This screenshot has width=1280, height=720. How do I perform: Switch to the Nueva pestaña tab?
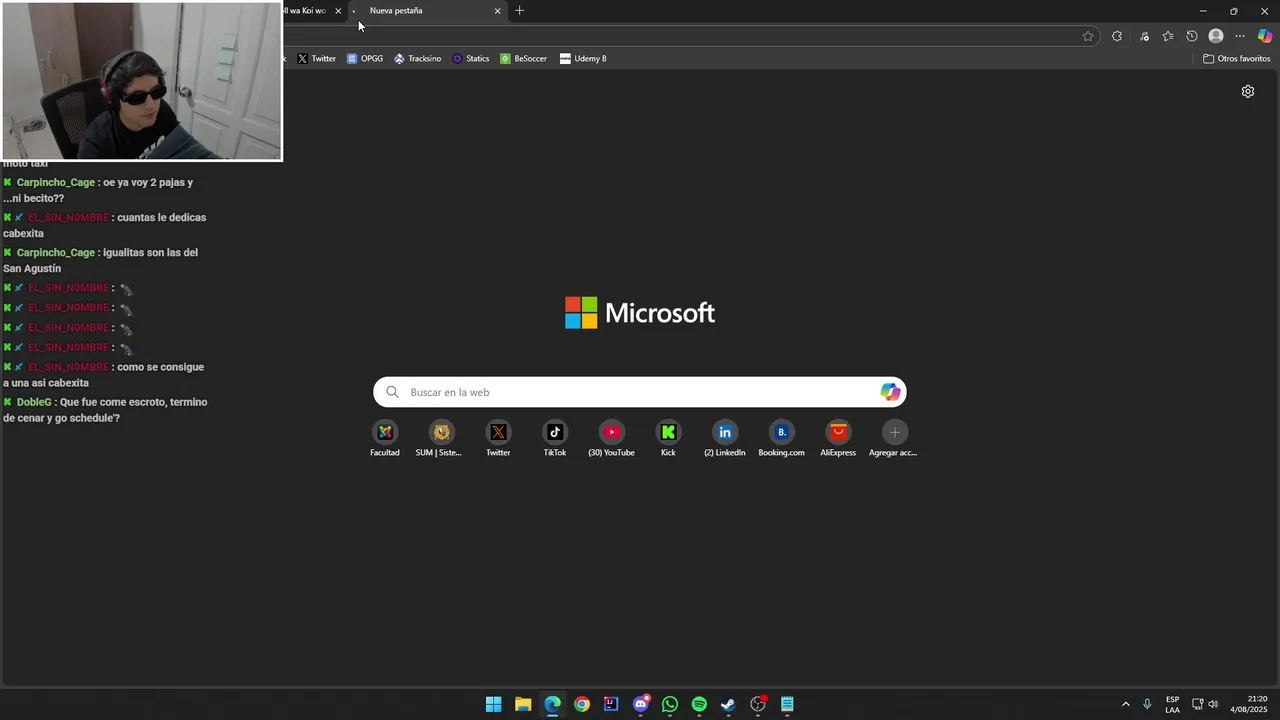click(x=426, y=11)
